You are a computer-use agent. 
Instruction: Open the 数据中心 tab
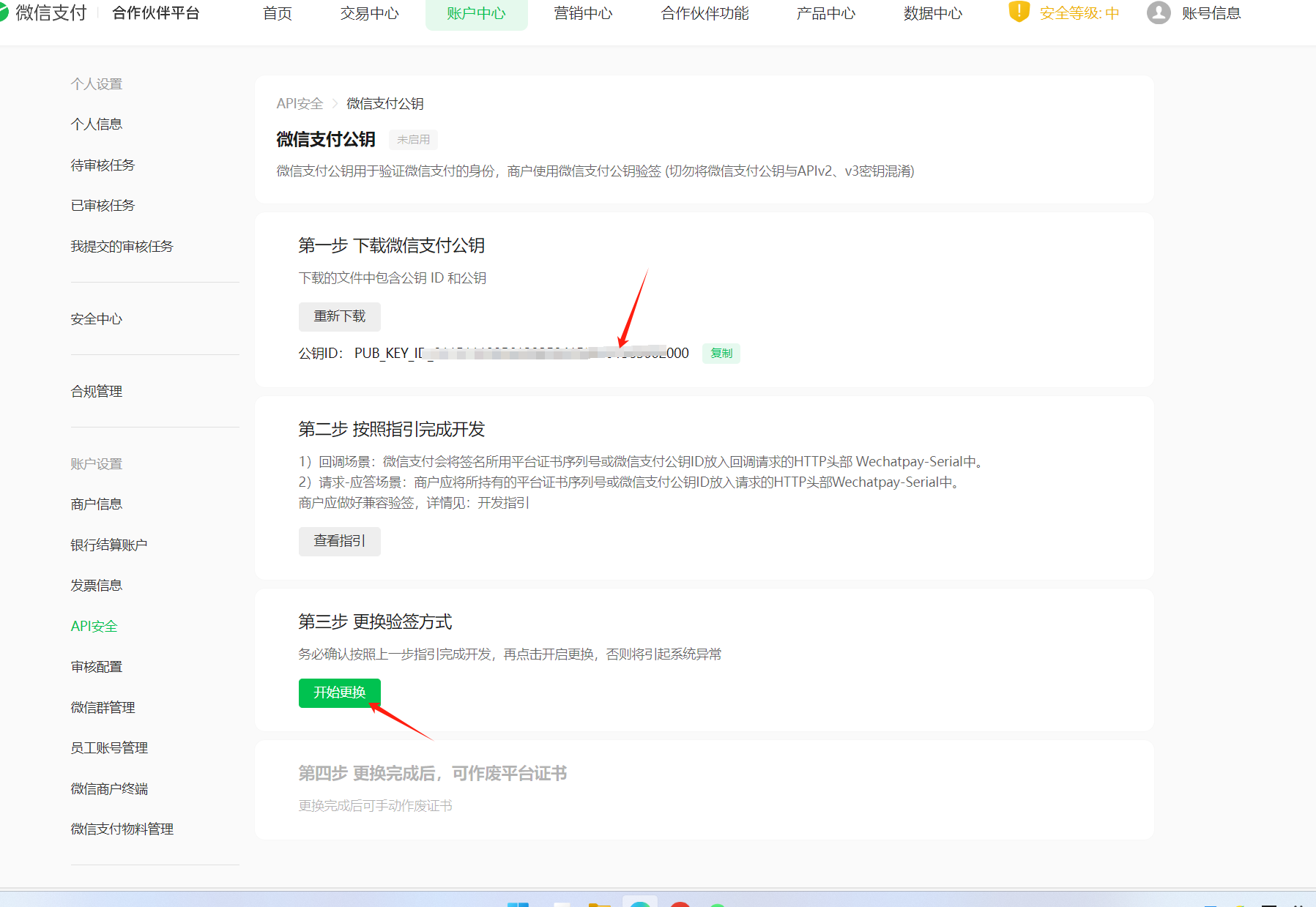tap(933, 13)
